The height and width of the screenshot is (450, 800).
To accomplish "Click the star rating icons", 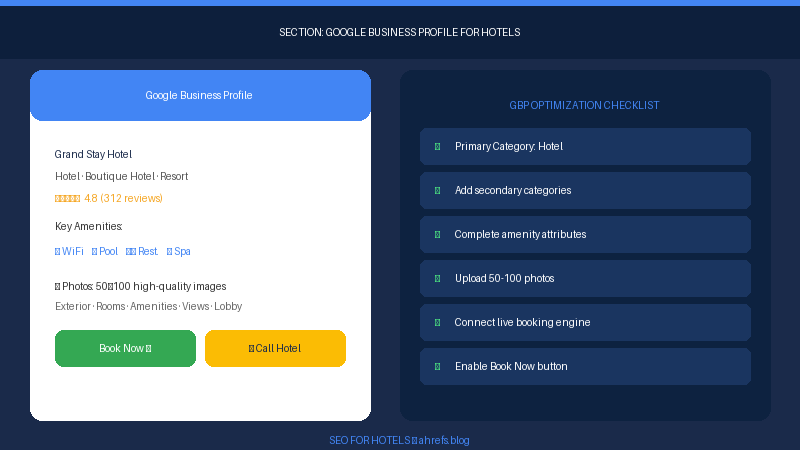I will (x=67, y=198).
